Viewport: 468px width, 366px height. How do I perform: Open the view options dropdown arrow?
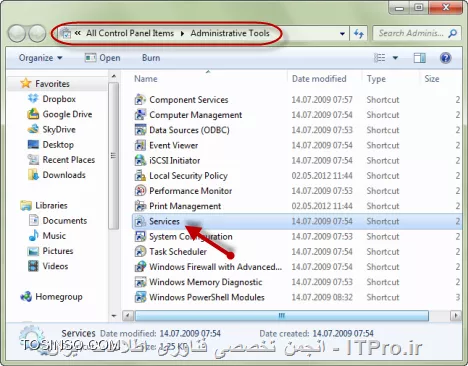[x=395, y=58]
